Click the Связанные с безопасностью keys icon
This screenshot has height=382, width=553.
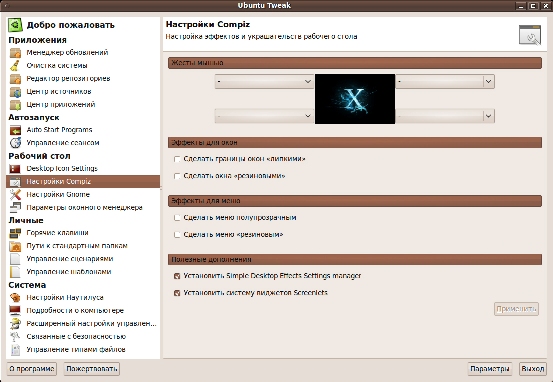(x=15, y=337)
